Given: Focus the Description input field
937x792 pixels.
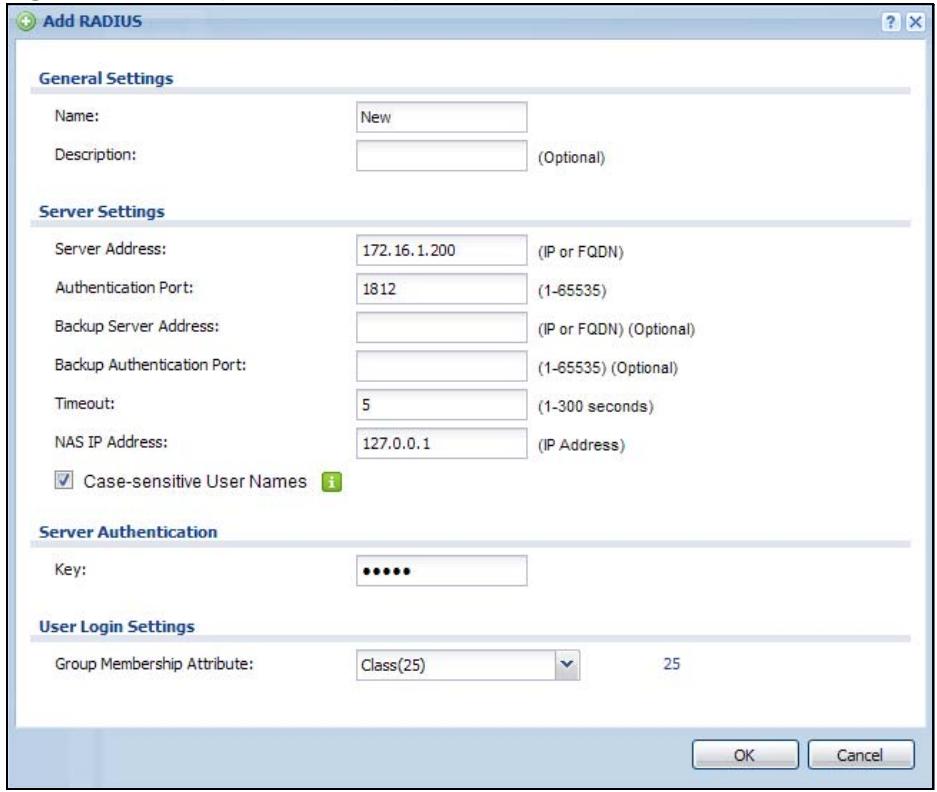Looking at the screenshot, I should click(x=442, y=156).
